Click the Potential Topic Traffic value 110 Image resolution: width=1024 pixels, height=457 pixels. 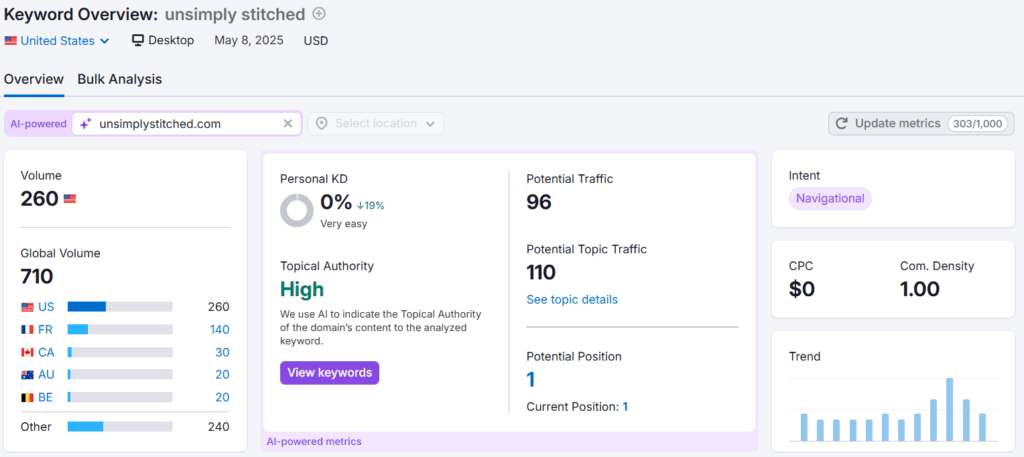coord(541,272)
